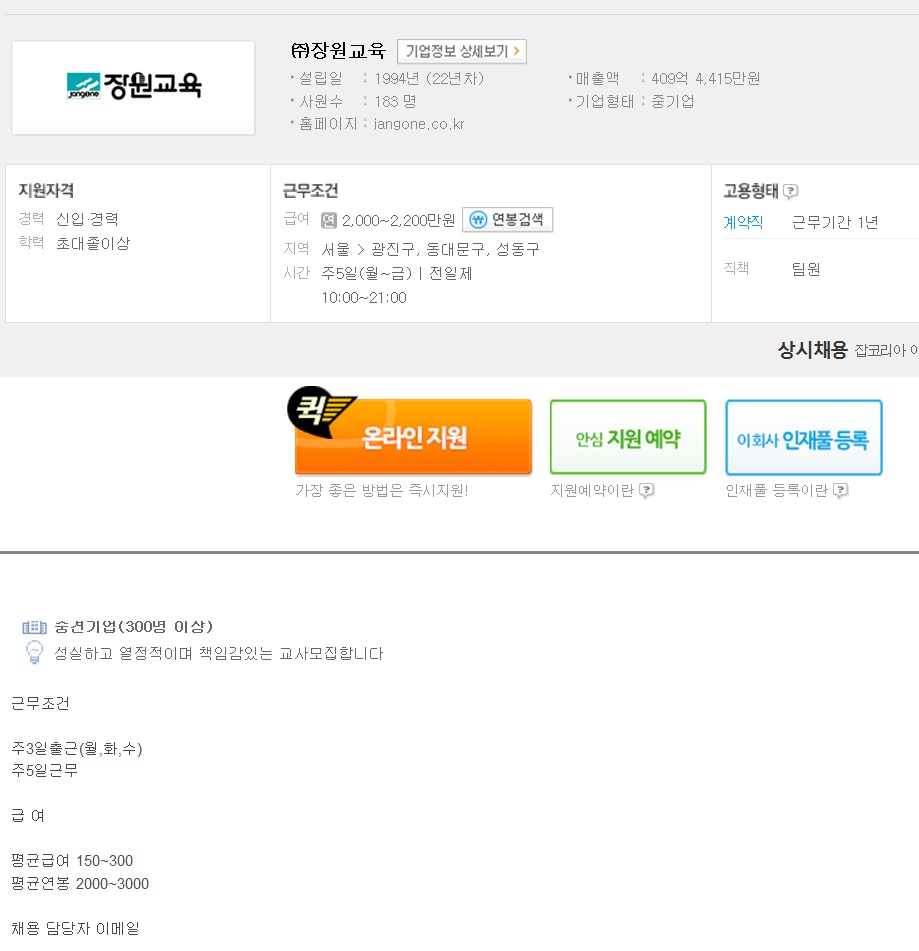Click the building icon beside 중견기업
The height and width of the screenshot is (951, 919).
[x=34, y=627]
